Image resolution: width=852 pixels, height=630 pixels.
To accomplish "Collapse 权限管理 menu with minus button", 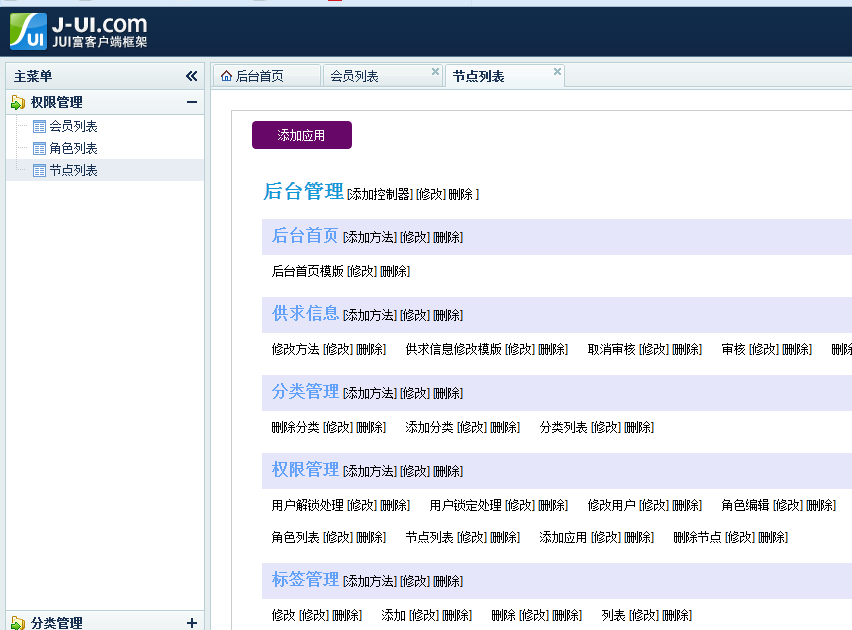I will tap(191, 102).
